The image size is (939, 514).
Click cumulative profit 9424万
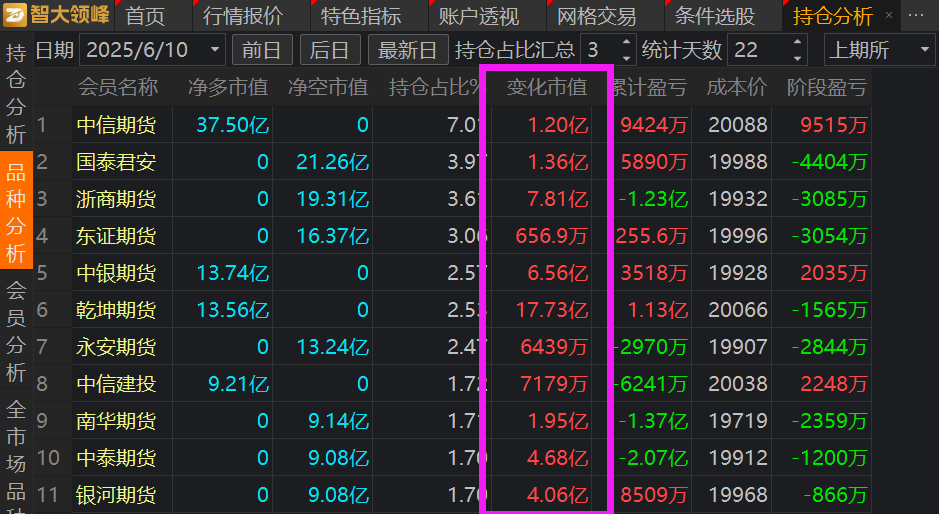coord(653,125)
